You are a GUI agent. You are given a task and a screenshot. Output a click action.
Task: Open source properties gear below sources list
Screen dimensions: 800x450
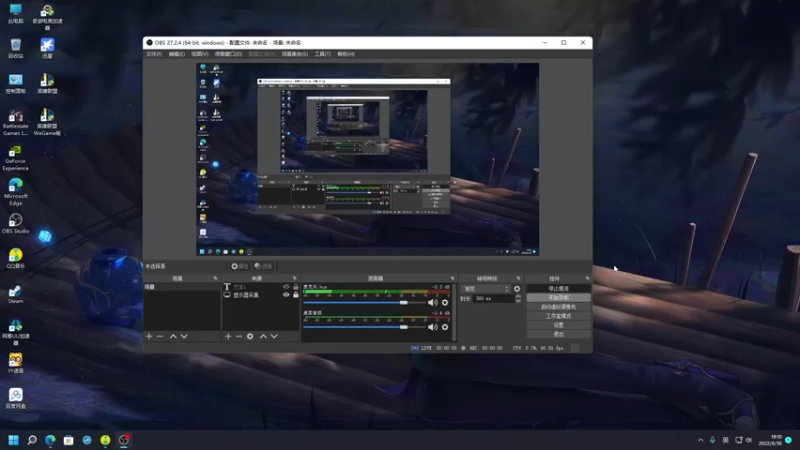(250, 336)
